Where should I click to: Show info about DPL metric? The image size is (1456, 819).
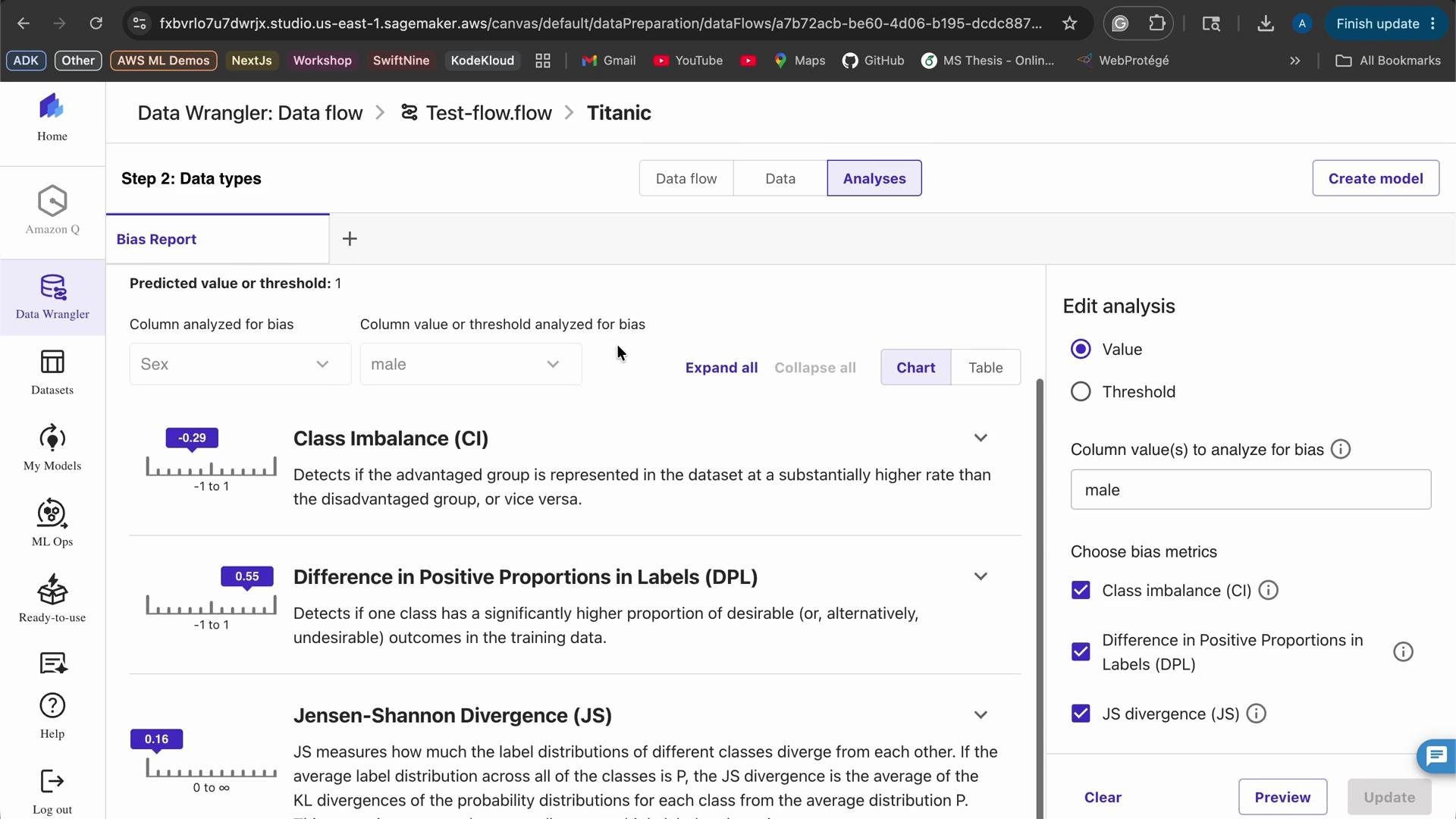tap(1403, 652)
